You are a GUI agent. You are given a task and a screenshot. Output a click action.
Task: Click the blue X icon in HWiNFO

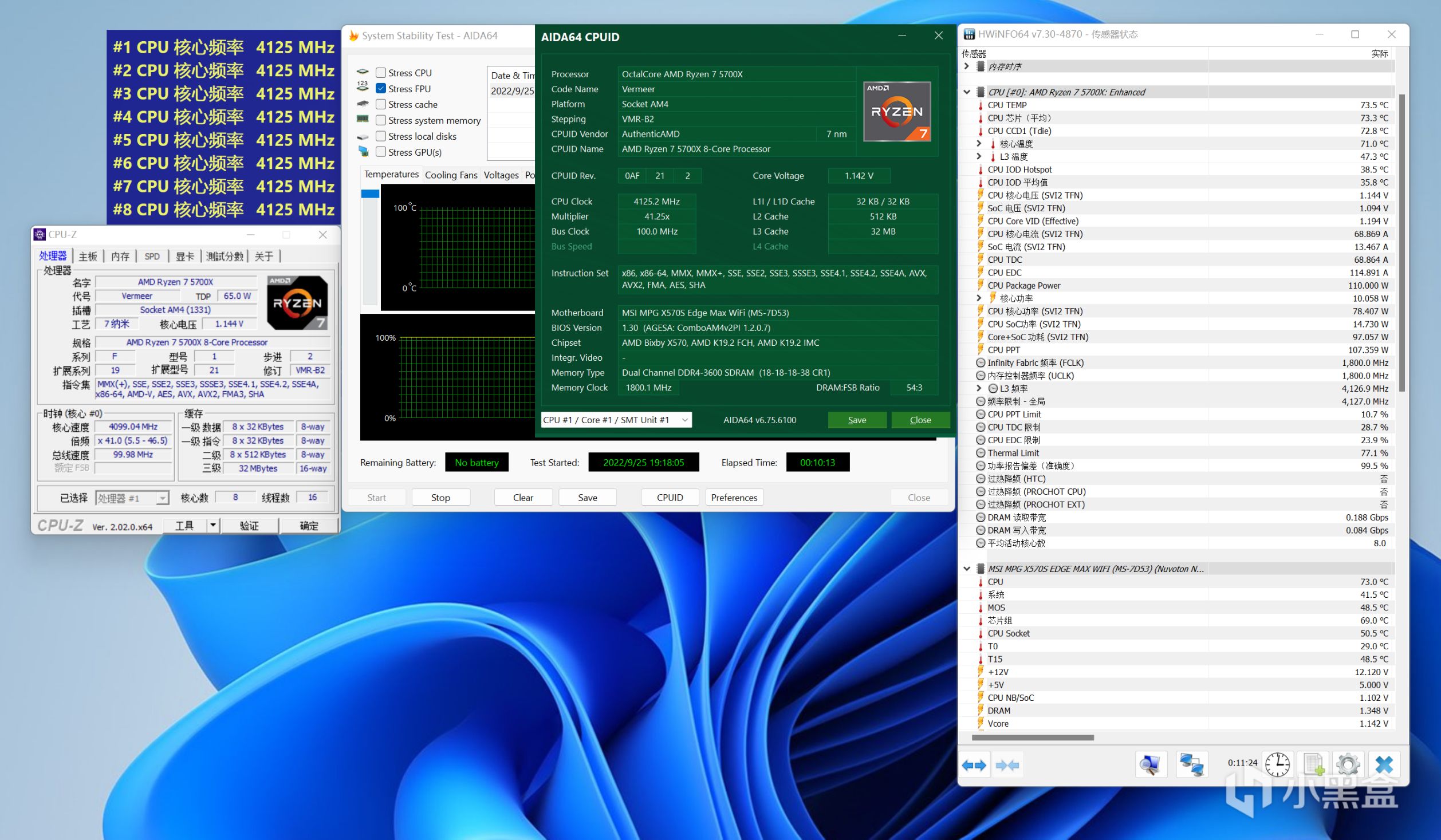tap(1384, 765)
